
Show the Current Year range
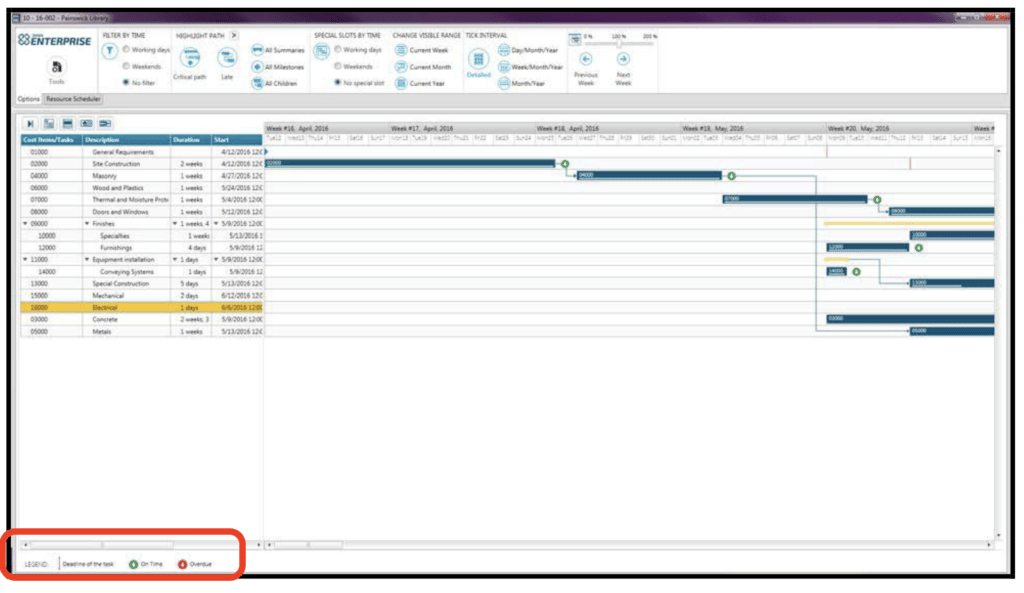421,84
